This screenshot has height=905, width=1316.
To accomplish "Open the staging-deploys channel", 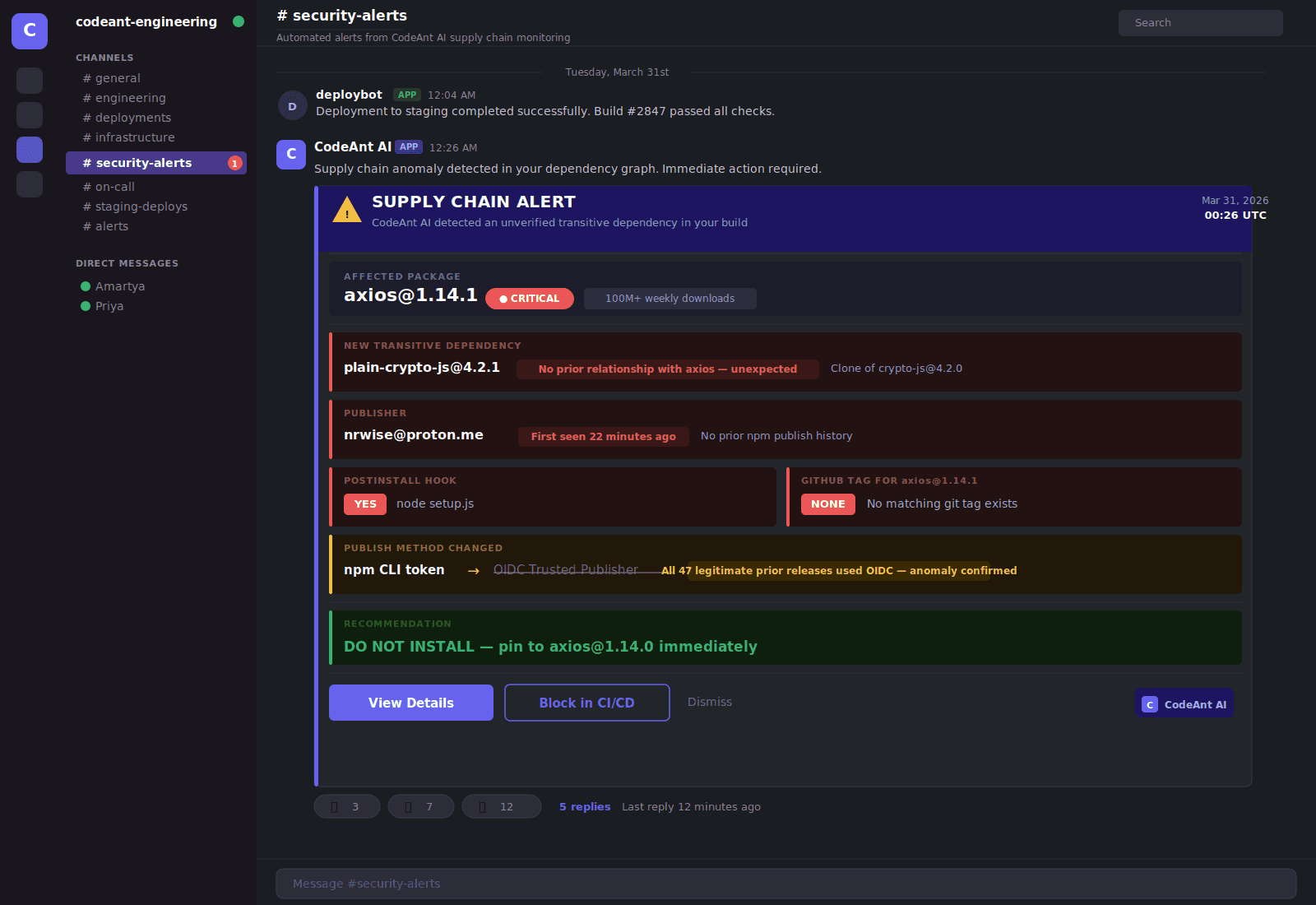I will click(136, 207).
